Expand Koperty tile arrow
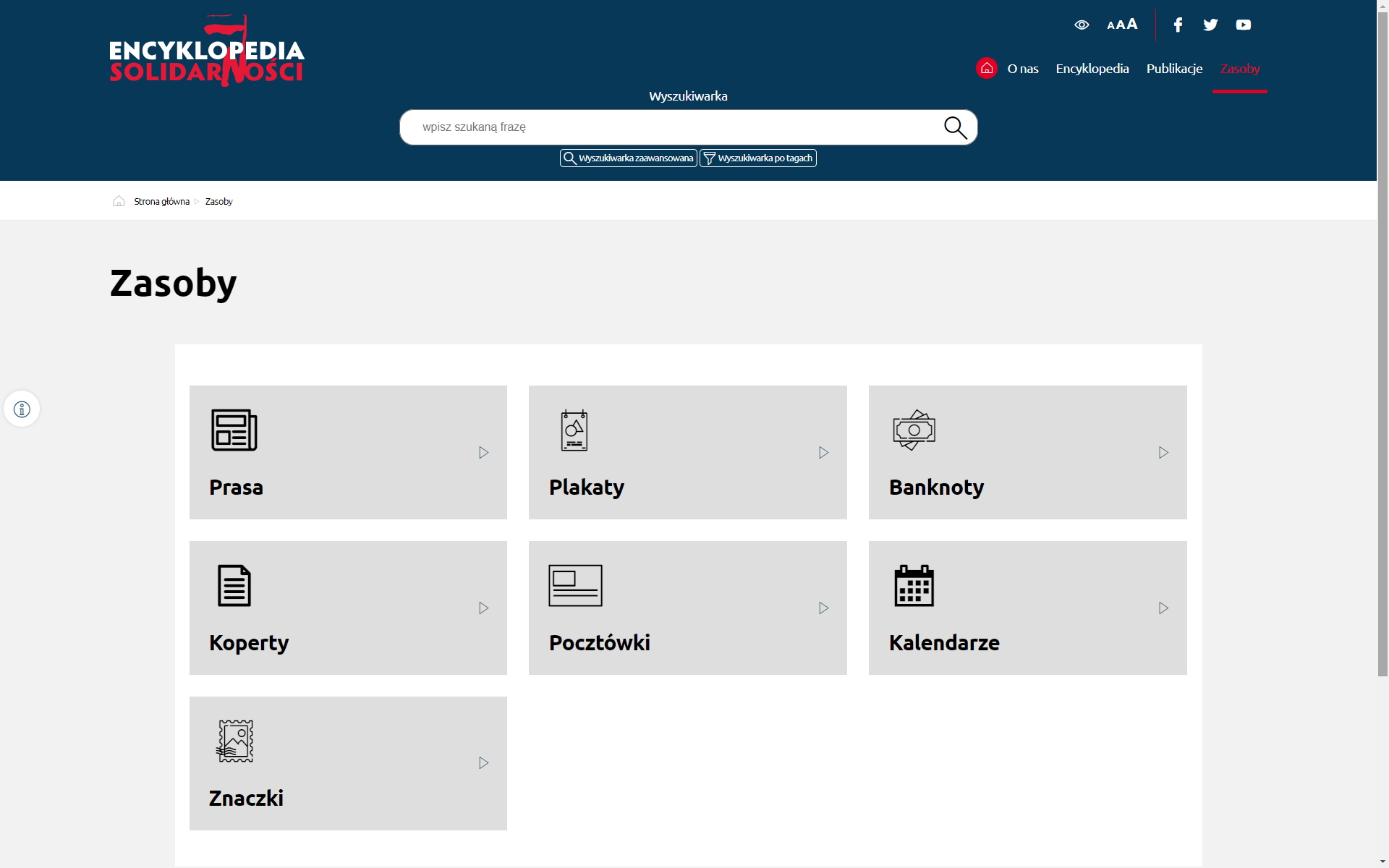This screenshot has width=1389, height=868. click(x=483, y=608)
